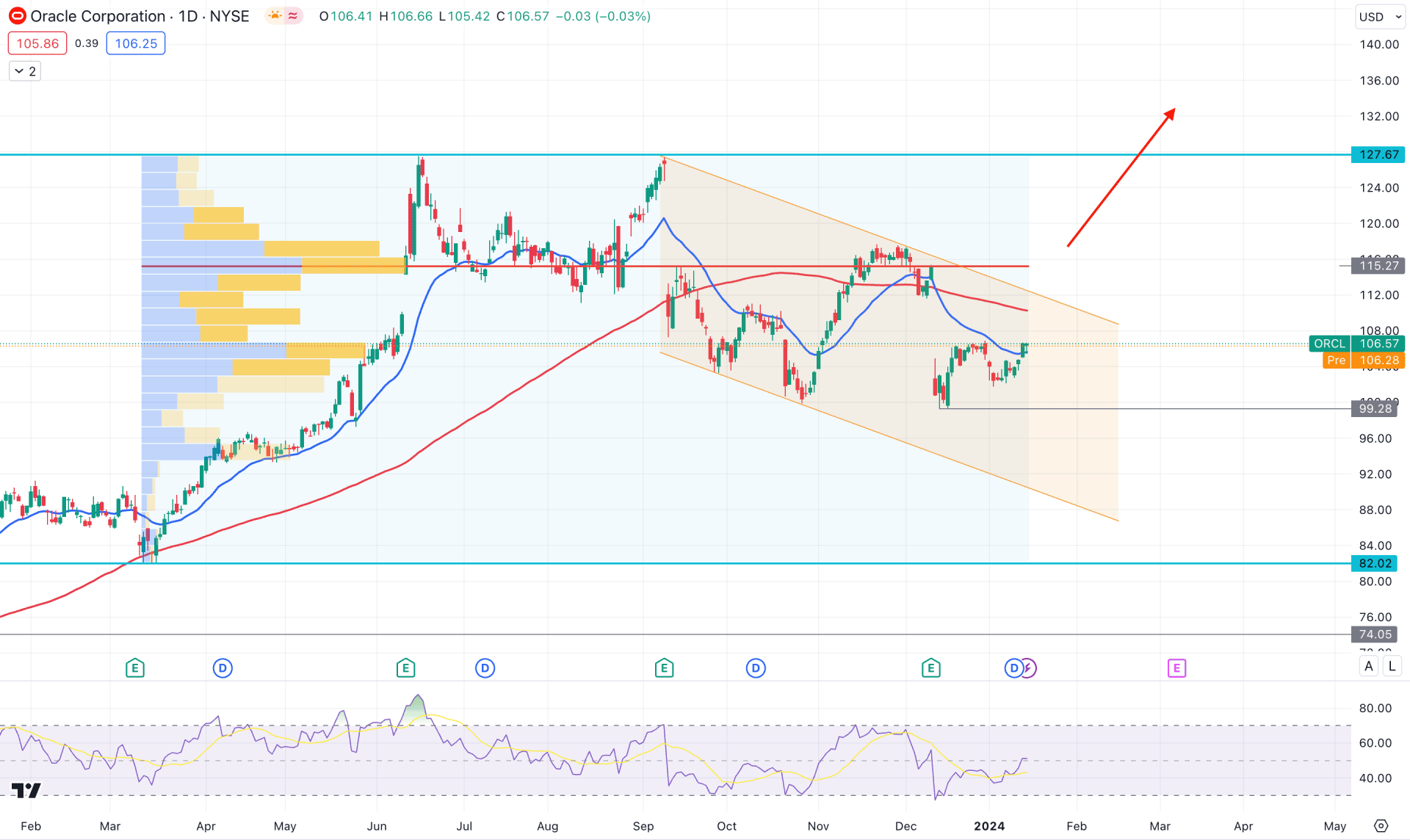Open the pre-market session status sun icon
1410x840 pixels.
(x=275, y=16)
